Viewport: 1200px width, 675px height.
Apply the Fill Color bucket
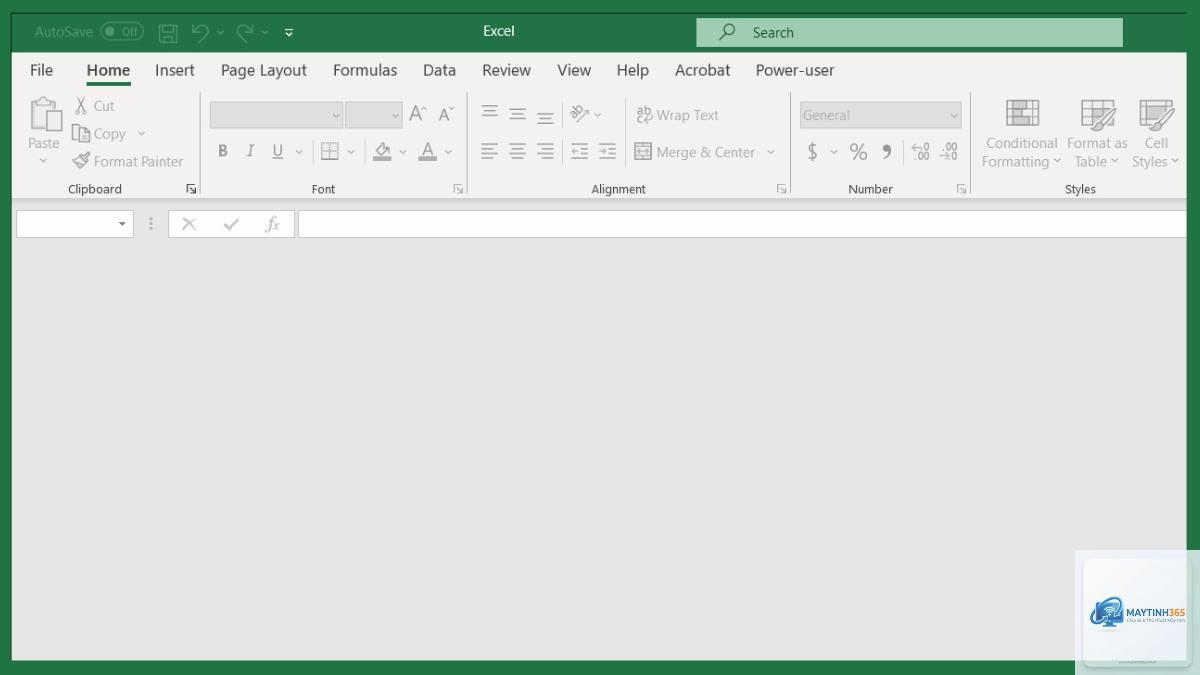pyautogui.click(x=382, y=151)
